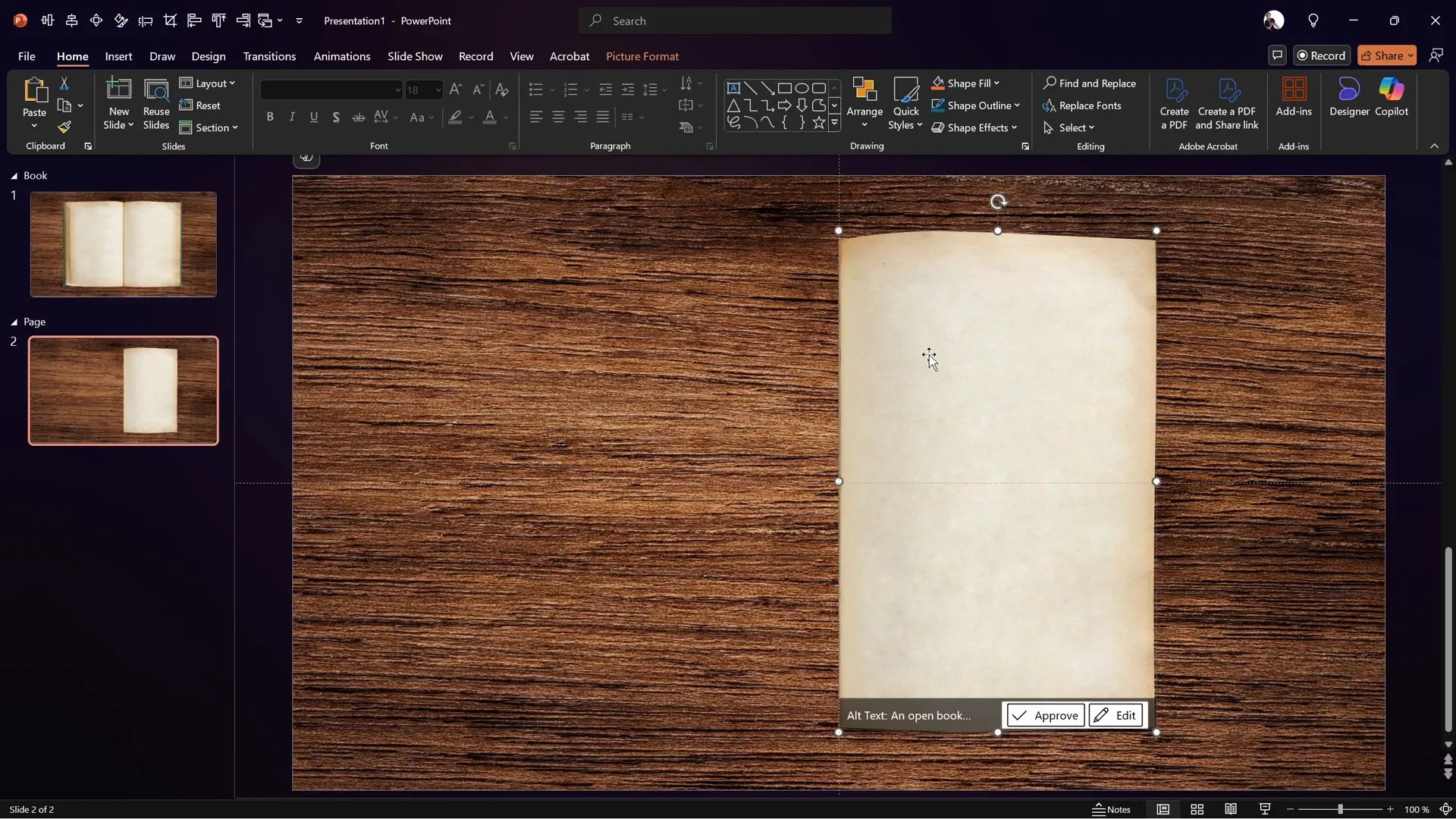Click Create a PDF icon
Screen dimensions: 1456x819
tap(1174, 104)
